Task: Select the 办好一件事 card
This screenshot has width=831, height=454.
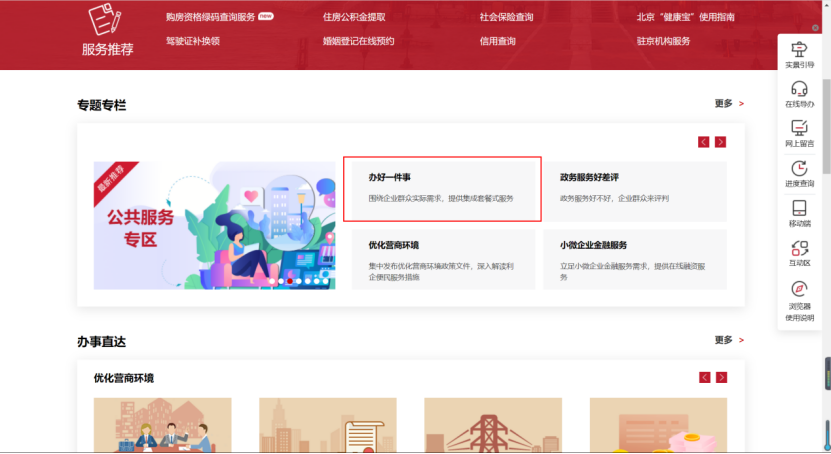Action: tap(442, 188)
